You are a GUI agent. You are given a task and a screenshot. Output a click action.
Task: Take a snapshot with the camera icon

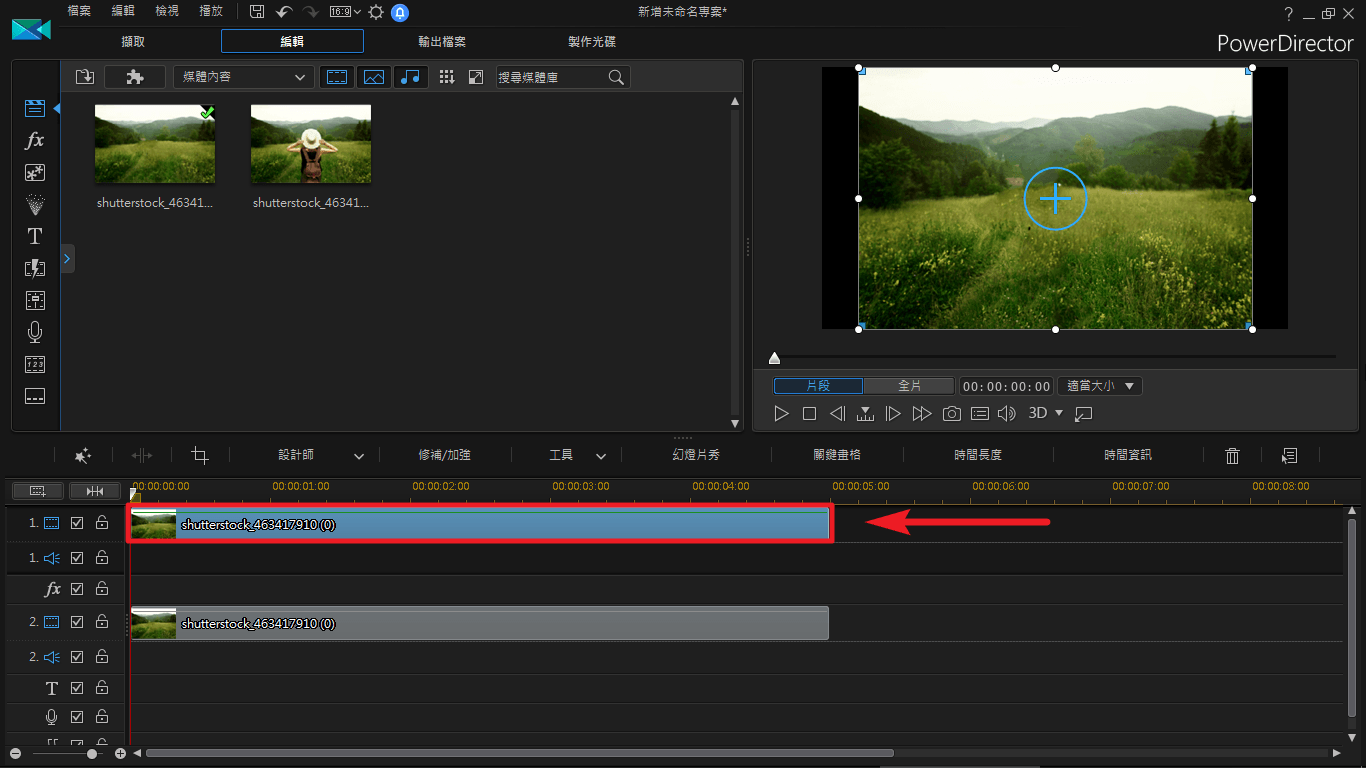[x=952, y=413]
